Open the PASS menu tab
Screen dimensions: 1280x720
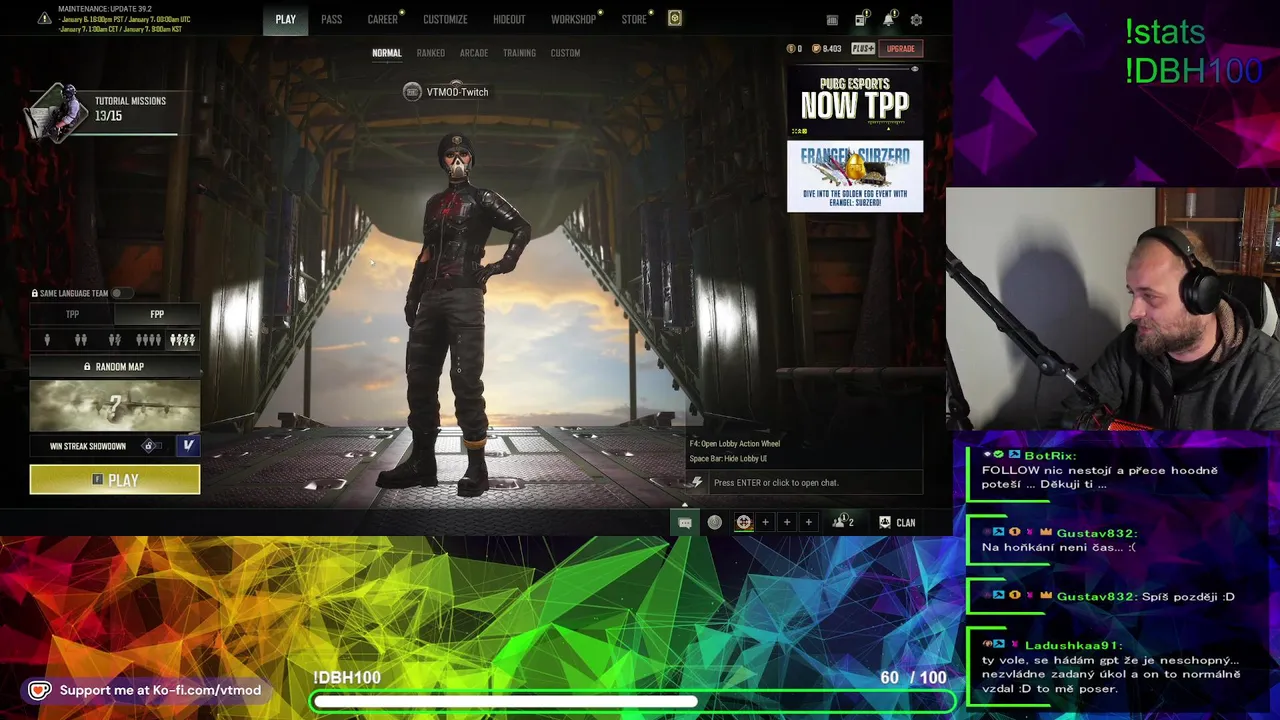[331, 19]
